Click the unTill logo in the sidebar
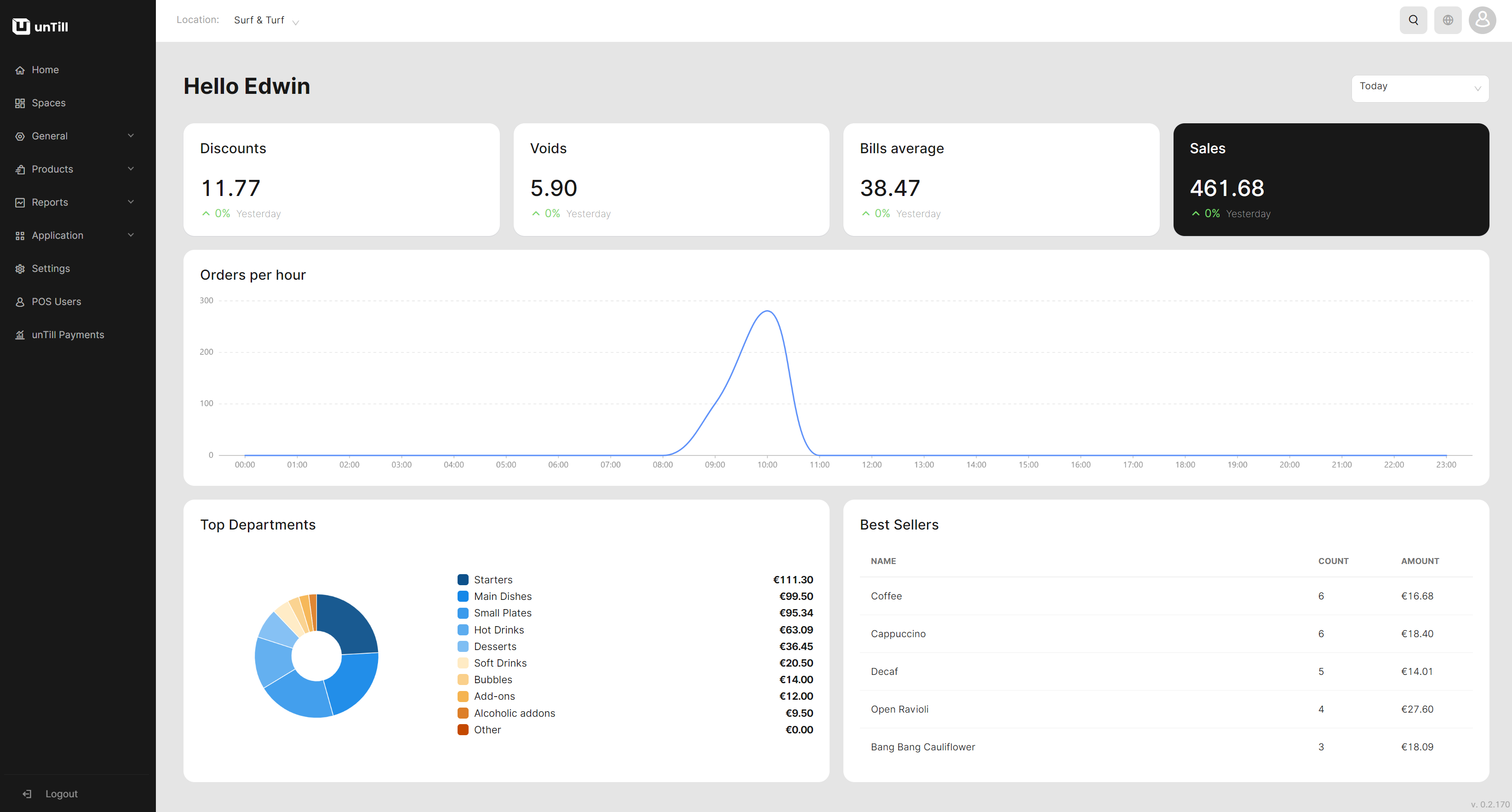Screen dimensions: 1512x812 [x=40, y=26]
